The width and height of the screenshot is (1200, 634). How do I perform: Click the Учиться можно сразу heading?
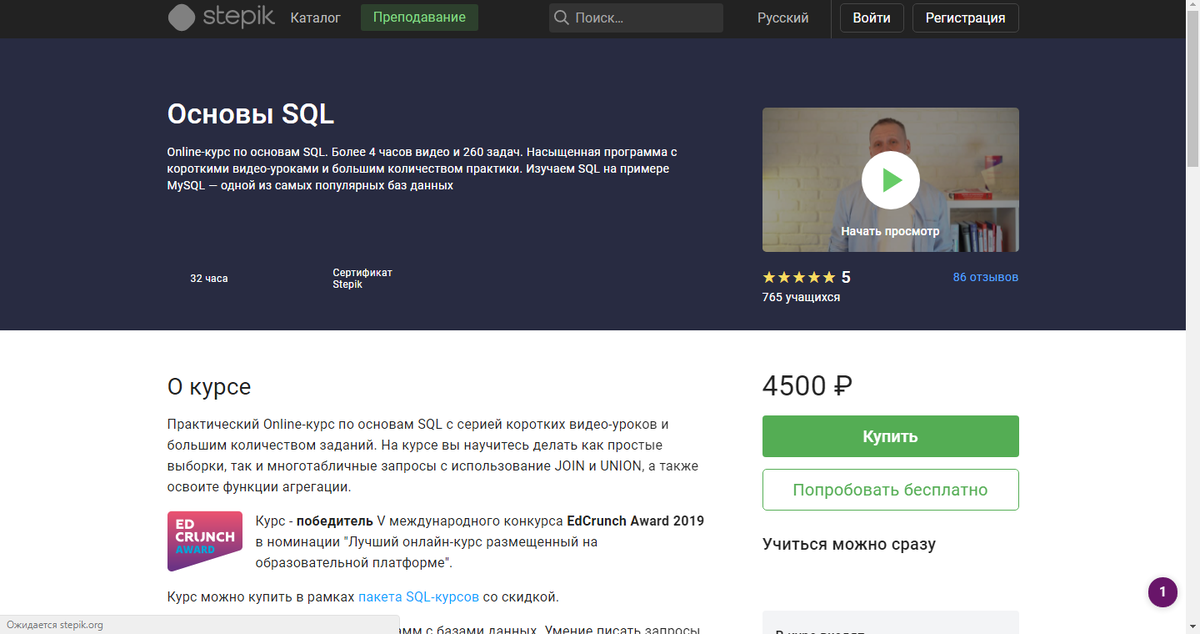click(849, 545)
